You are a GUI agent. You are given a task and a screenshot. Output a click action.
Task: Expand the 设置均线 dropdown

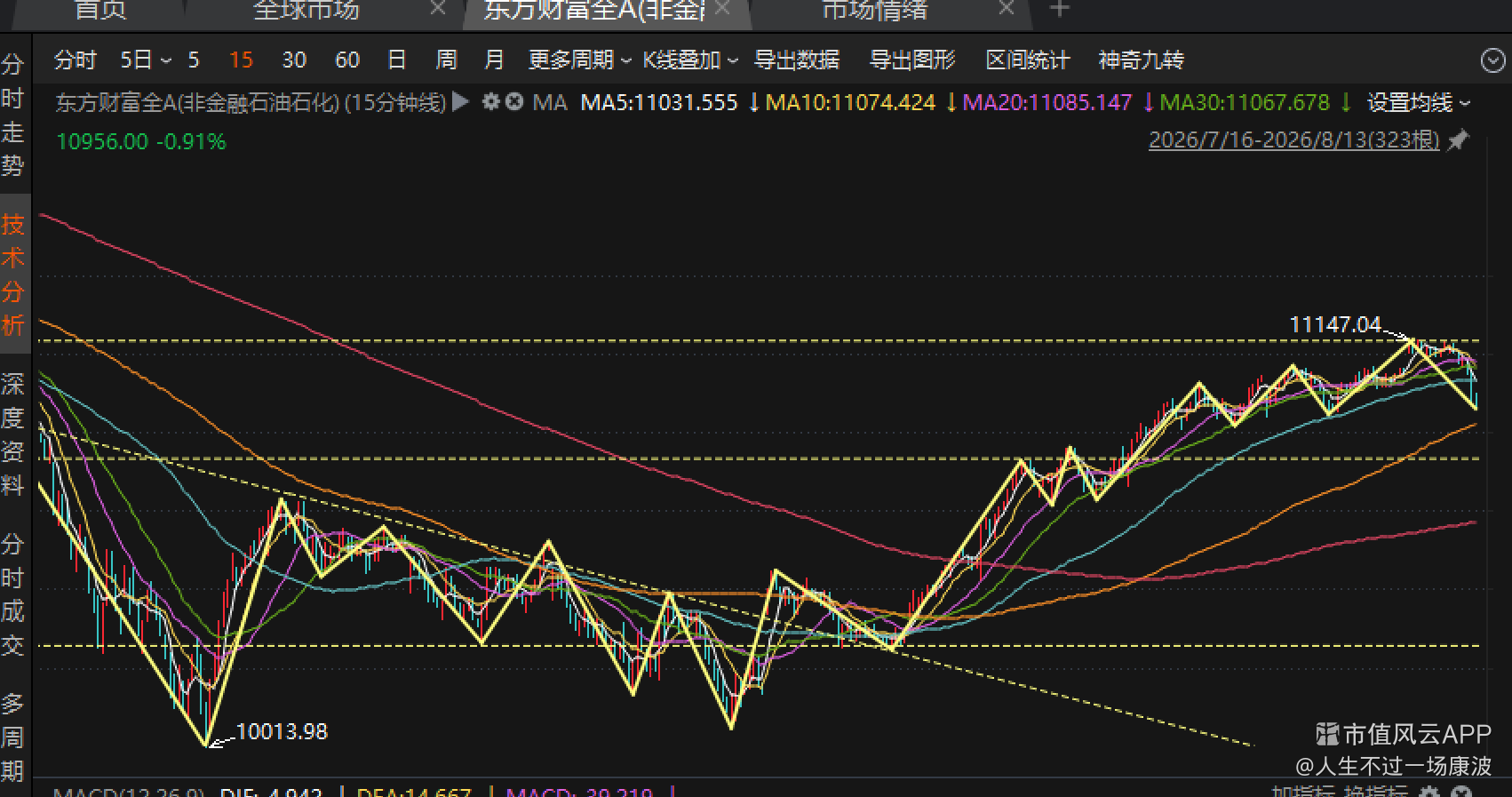tap(1419, 103)
